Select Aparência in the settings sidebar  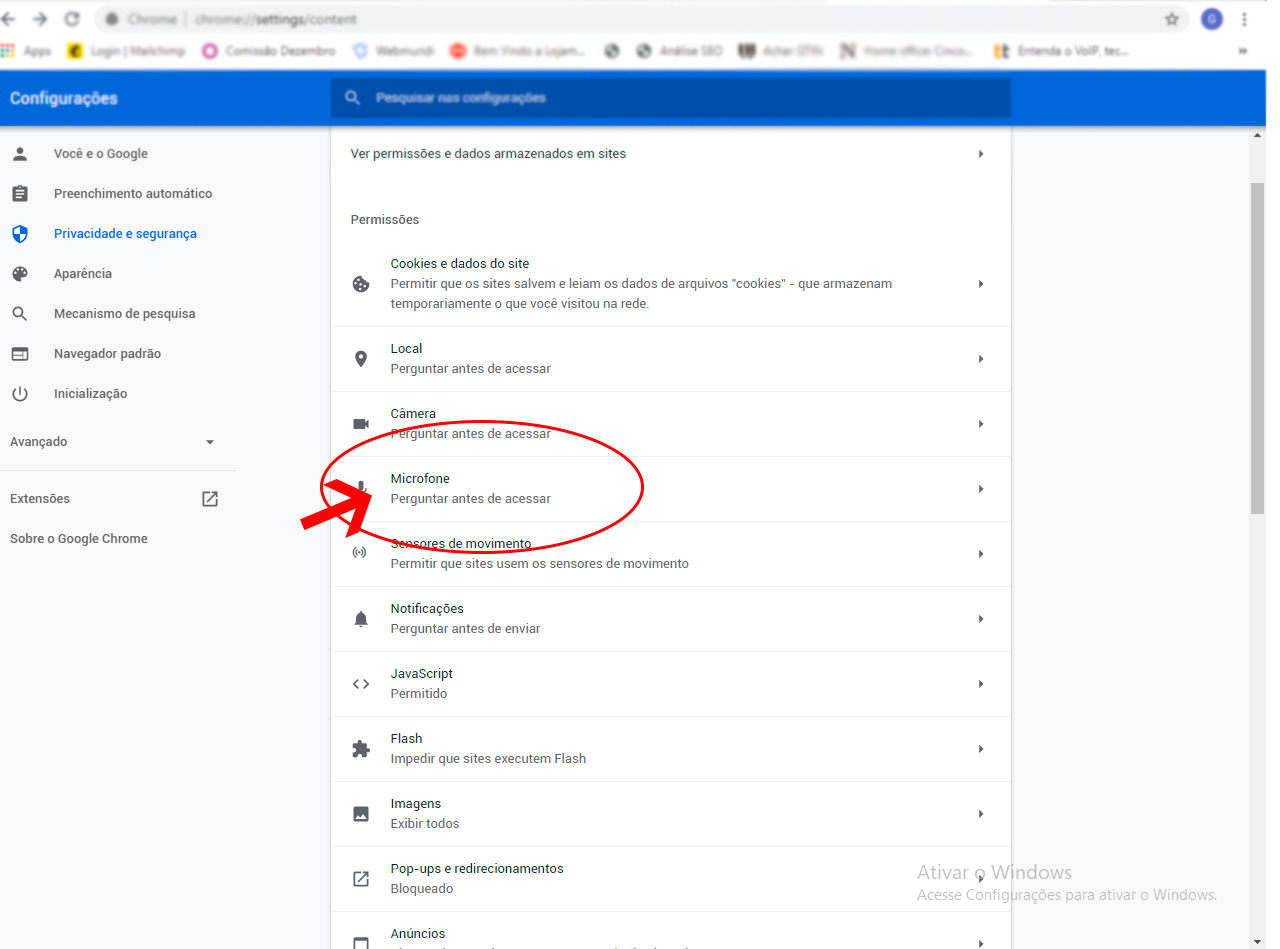pos(83,274)
